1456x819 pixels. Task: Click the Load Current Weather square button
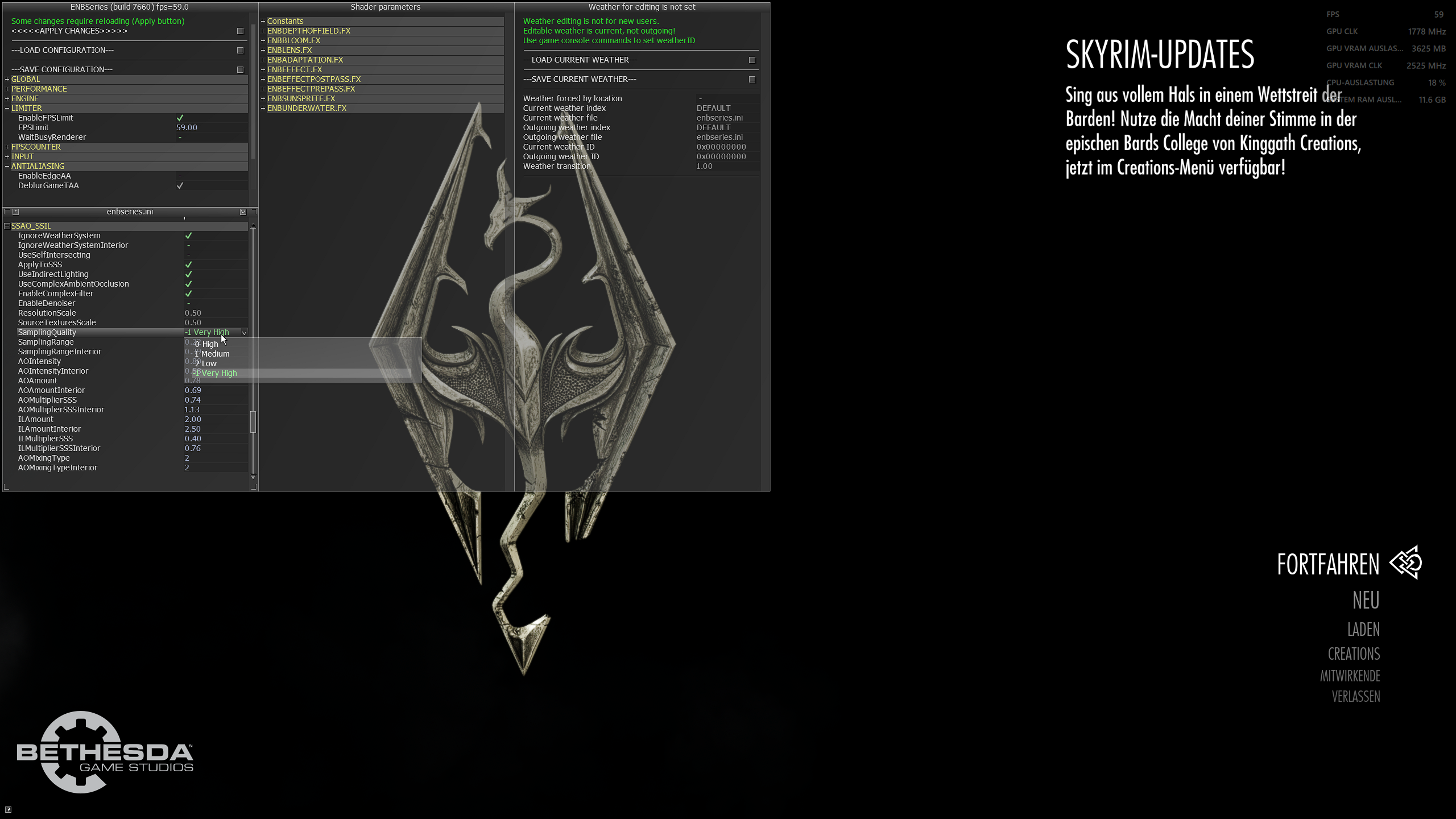(x=752, y=60)
